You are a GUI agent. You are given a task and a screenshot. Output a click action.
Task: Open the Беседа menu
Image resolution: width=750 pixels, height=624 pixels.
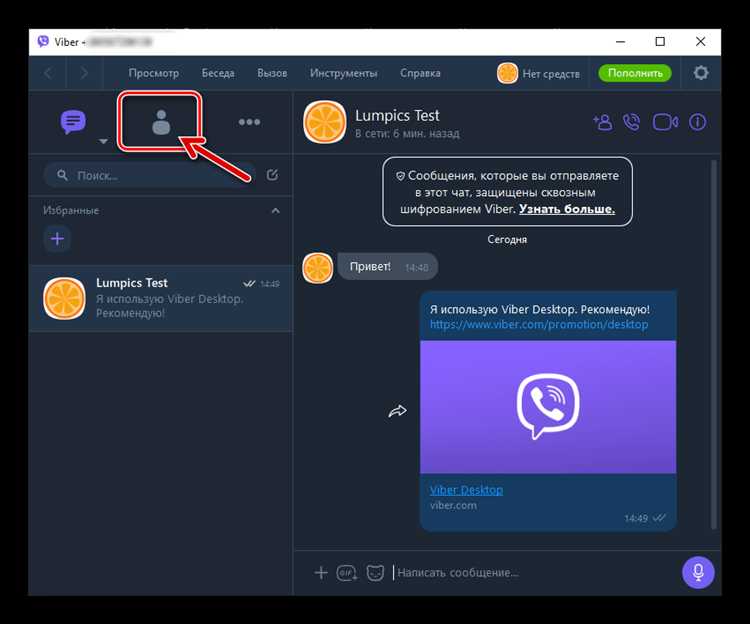tap(218, 73)
